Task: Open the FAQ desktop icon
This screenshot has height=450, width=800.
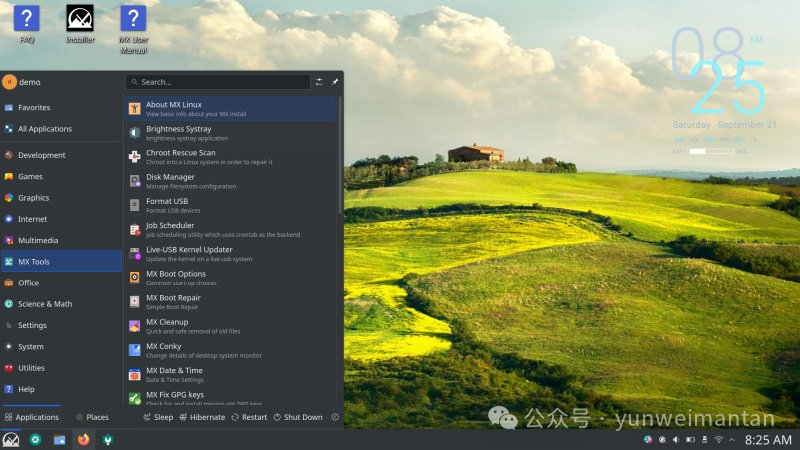Action: coord(27,24)
